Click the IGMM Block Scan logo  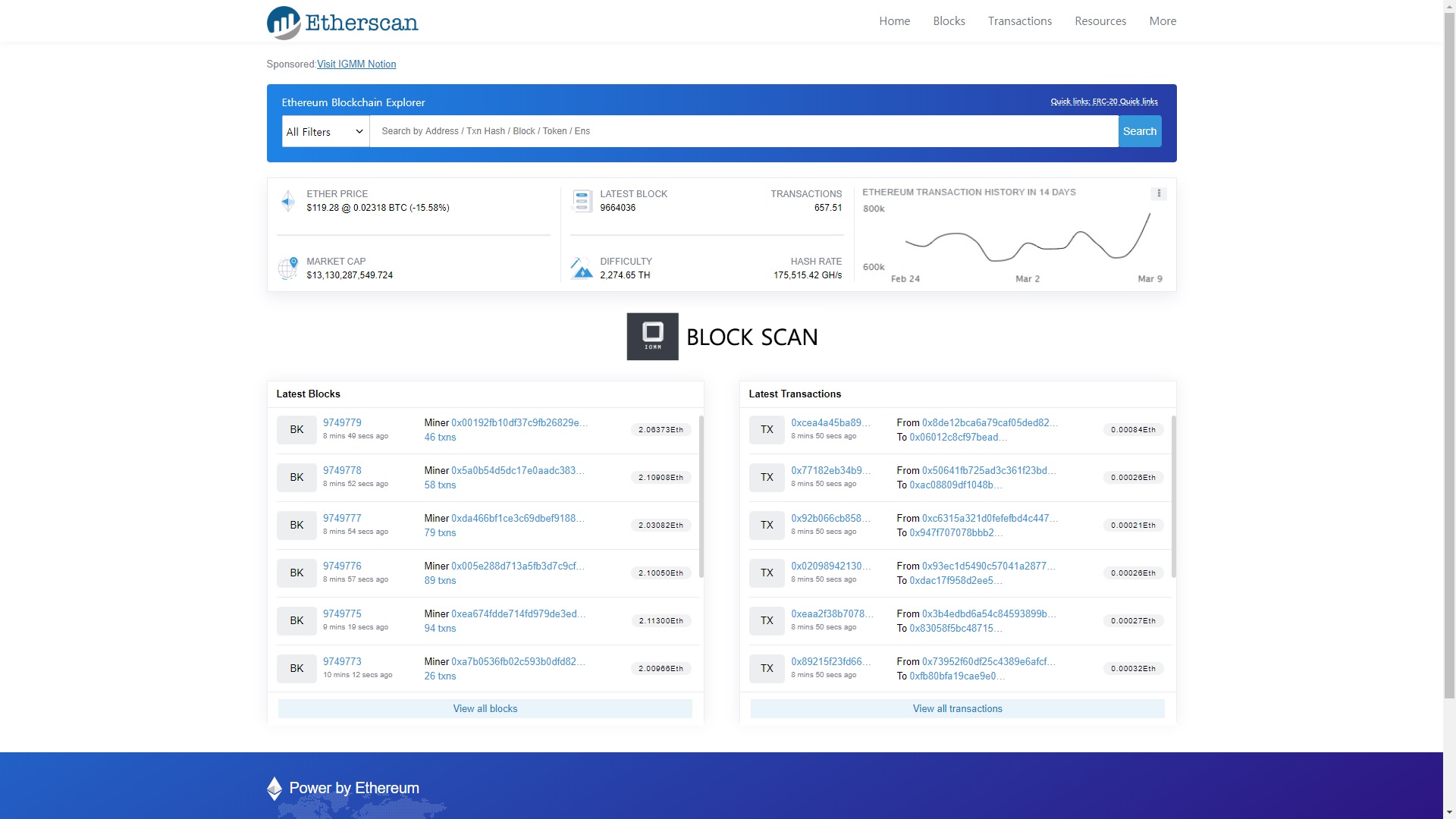[652, 337]
